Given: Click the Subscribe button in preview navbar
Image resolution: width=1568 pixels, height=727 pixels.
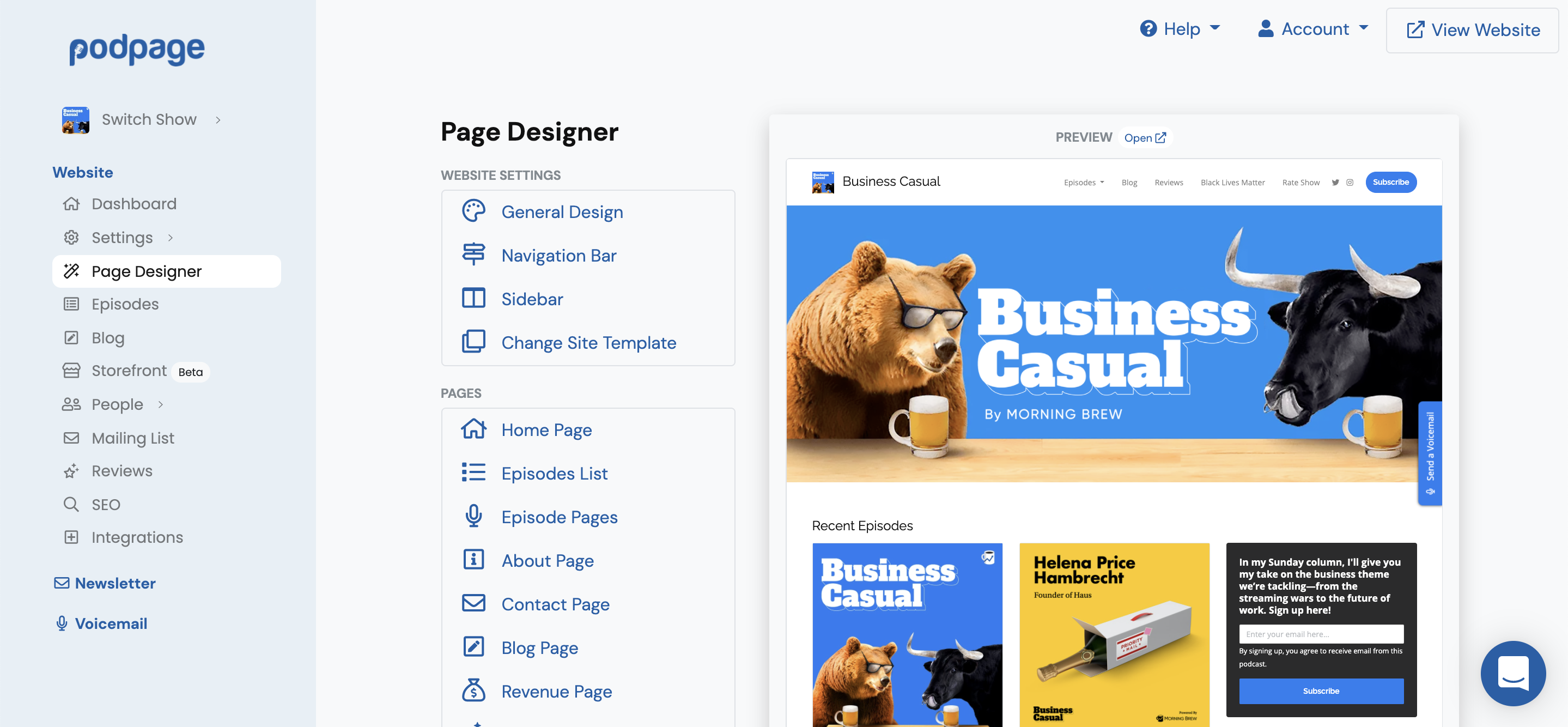Looking at the screenshot, I should pos(1391,181).
